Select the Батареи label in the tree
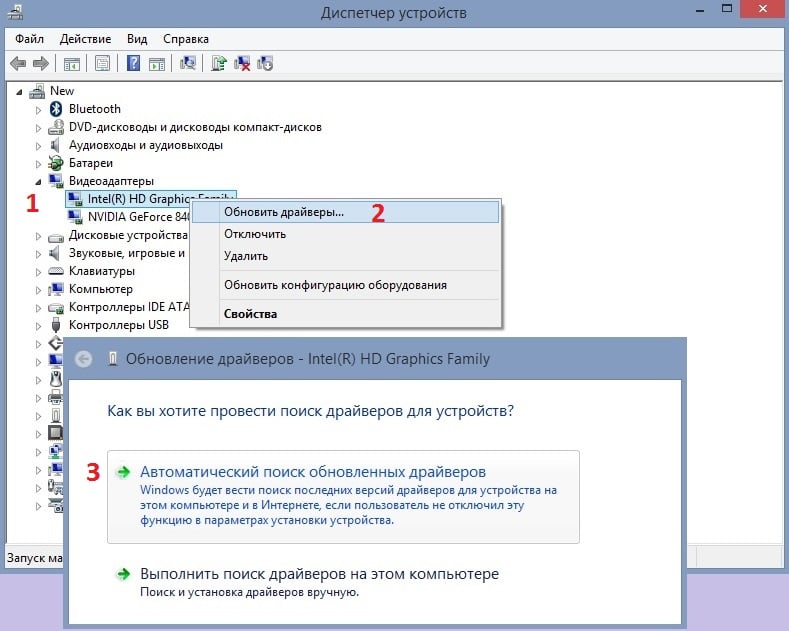 coord(91,163)
